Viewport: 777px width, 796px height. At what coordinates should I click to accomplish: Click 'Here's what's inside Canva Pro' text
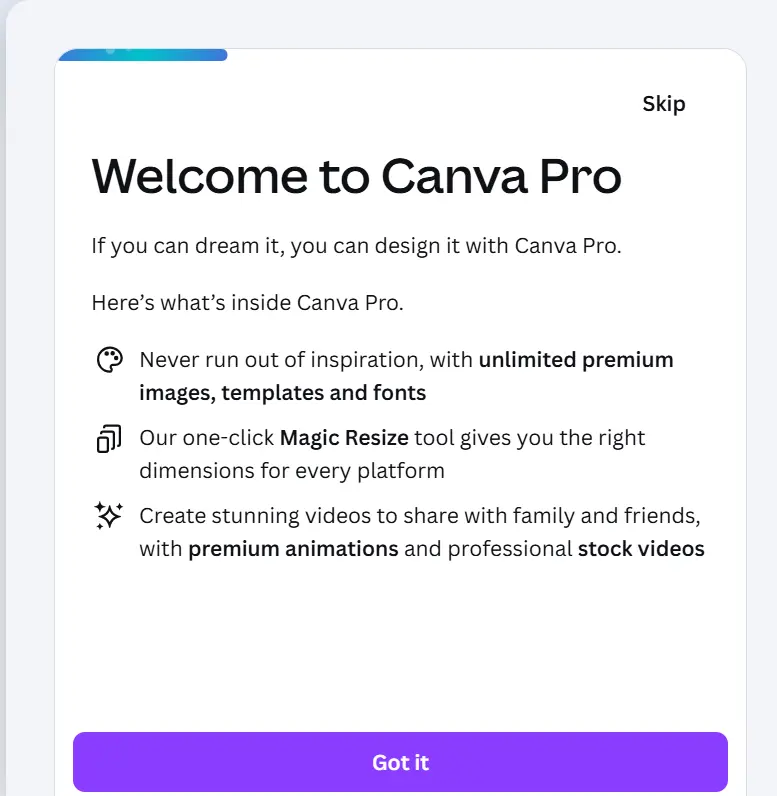pos(248,303)
